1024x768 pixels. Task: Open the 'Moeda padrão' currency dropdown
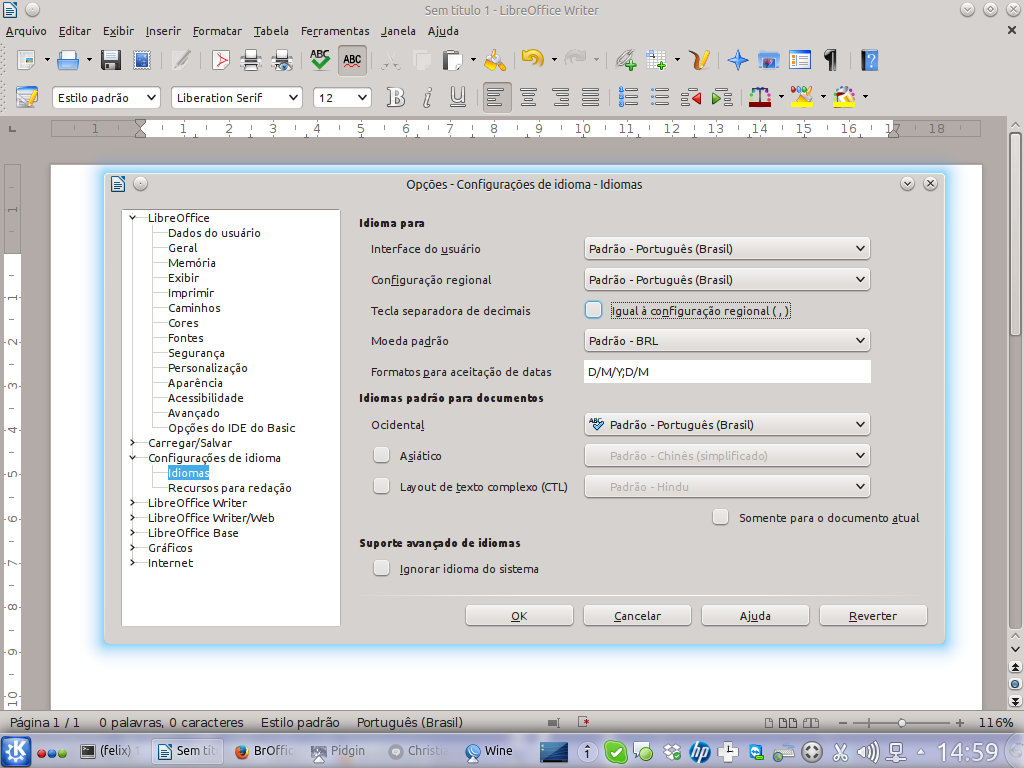point(727,340)
